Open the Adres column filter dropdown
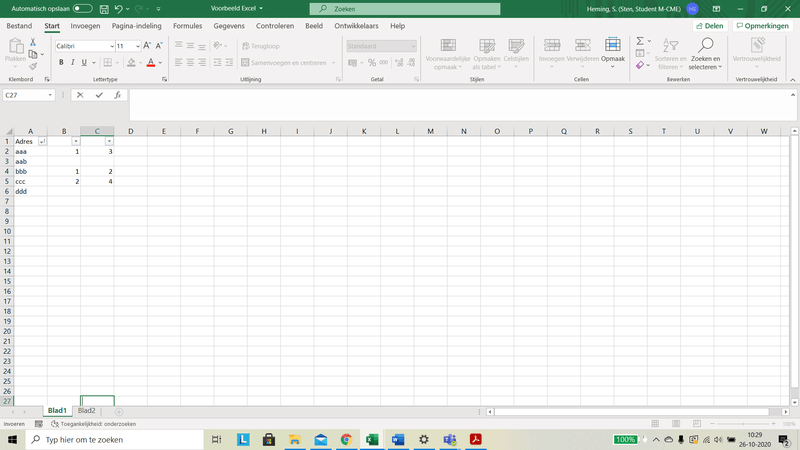 tap(42, 141)
